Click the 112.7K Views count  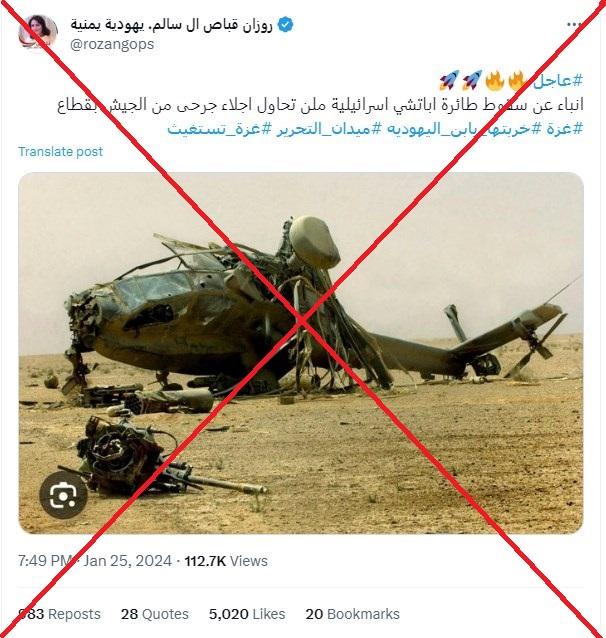click(x=226, y=561)
